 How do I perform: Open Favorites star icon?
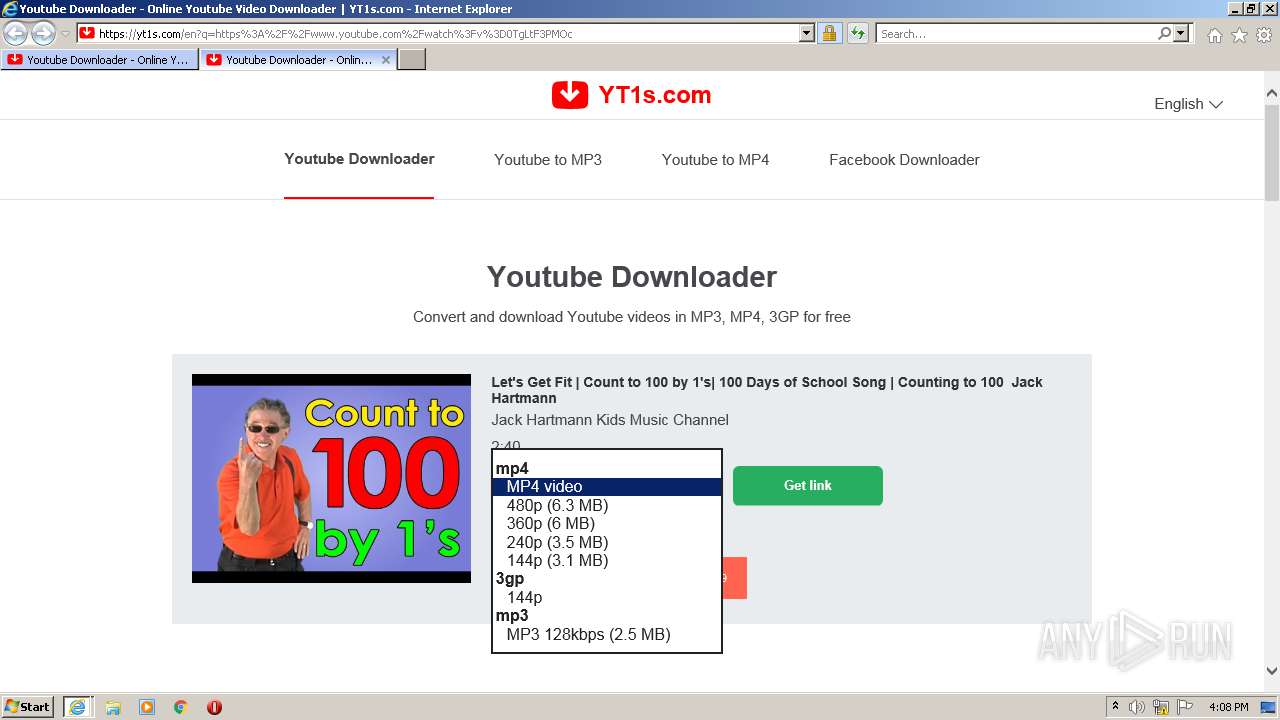1239,35
